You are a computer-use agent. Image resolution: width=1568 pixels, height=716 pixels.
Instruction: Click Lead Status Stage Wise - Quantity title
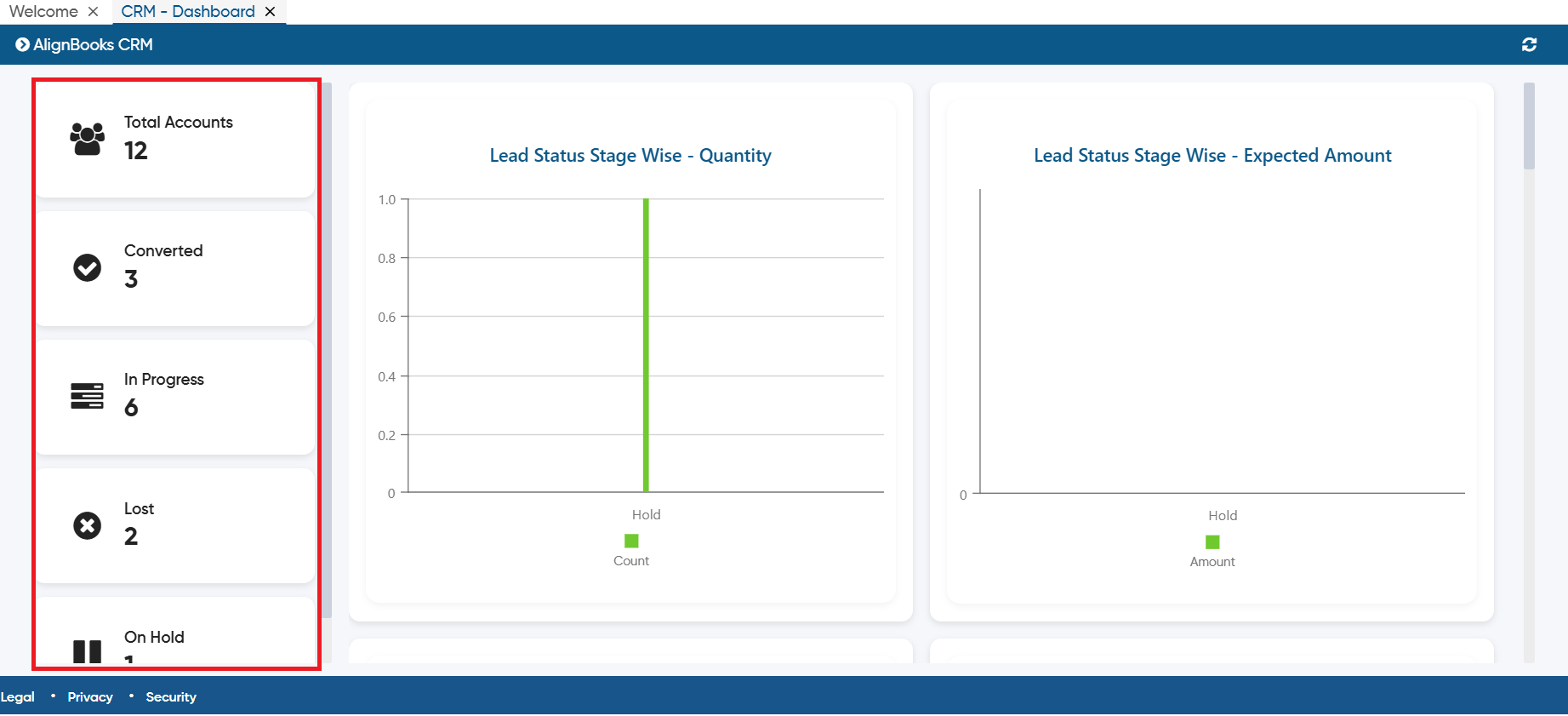(630, 155)
